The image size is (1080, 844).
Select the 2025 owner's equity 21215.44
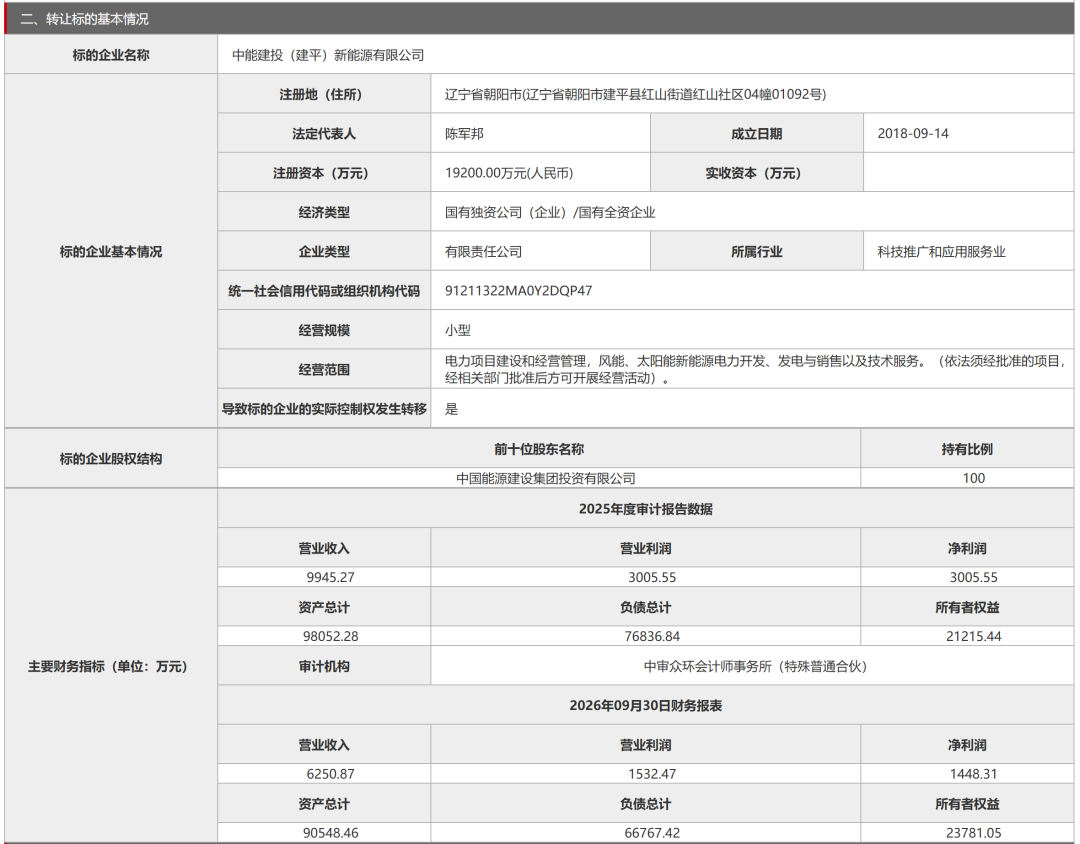point(974,636)
